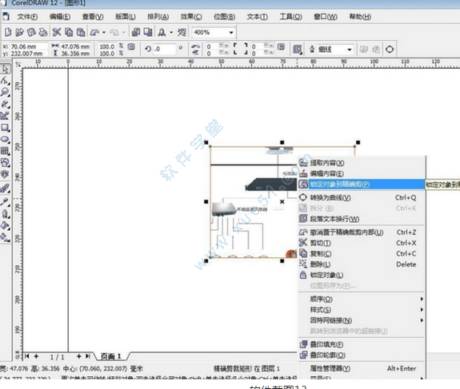Click the Undo toolbar icon

(95, 32)
